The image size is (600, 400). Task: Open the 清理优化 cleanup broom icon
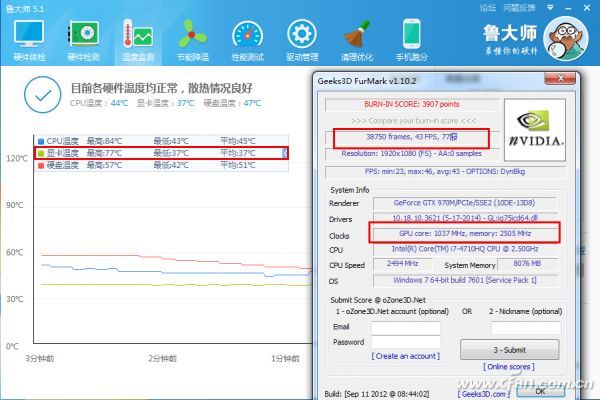[x=357, y=41]
